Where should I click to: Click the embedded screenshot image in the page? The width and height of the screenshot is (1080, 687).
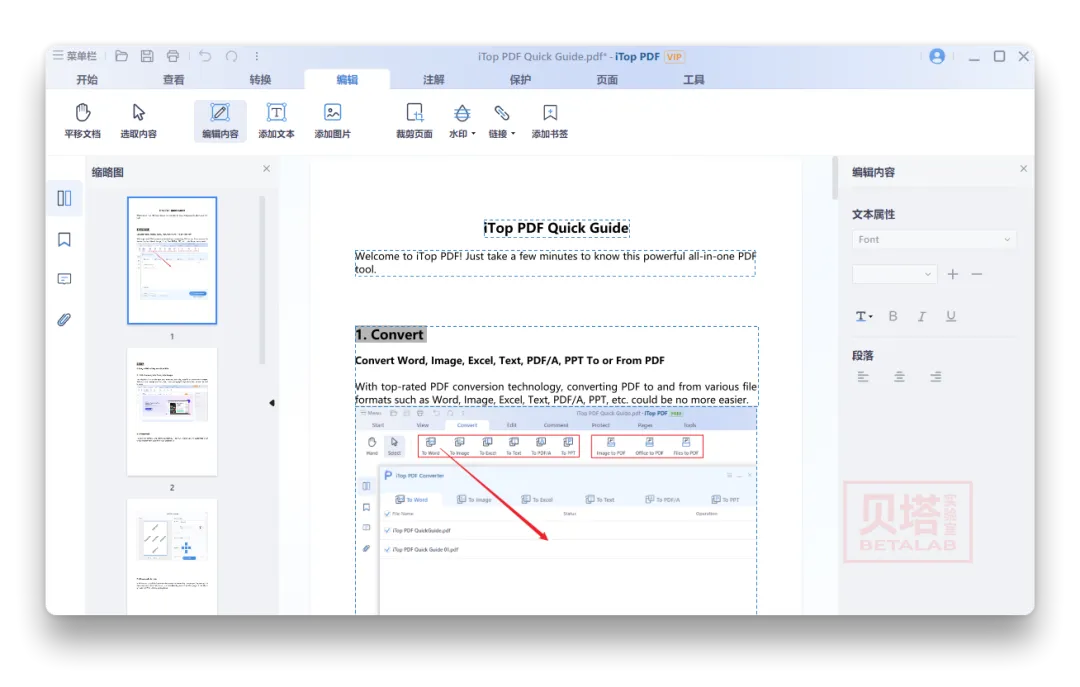coord(557,511)
